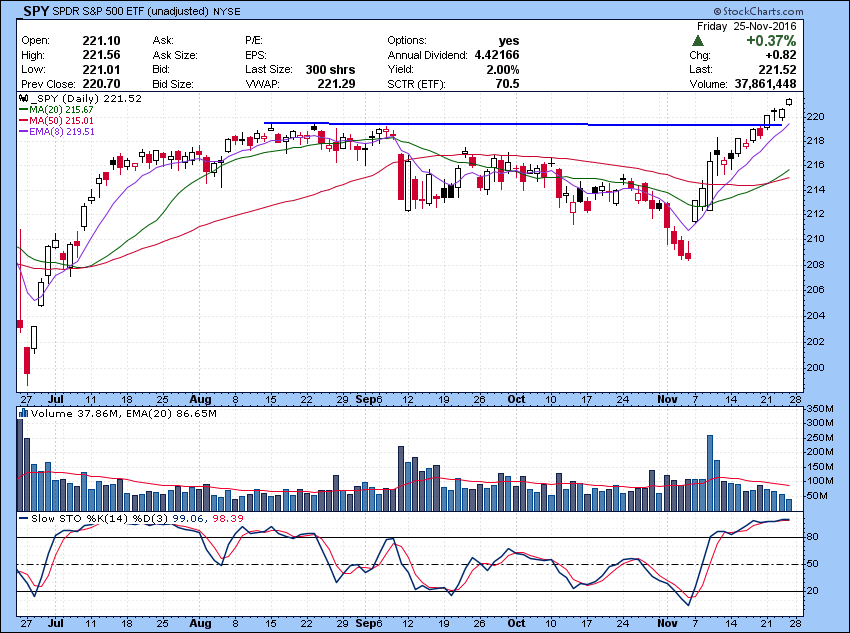Click the 220 label on the price axis
Viewport: 850px width, 633px height.
coord(816,117)
